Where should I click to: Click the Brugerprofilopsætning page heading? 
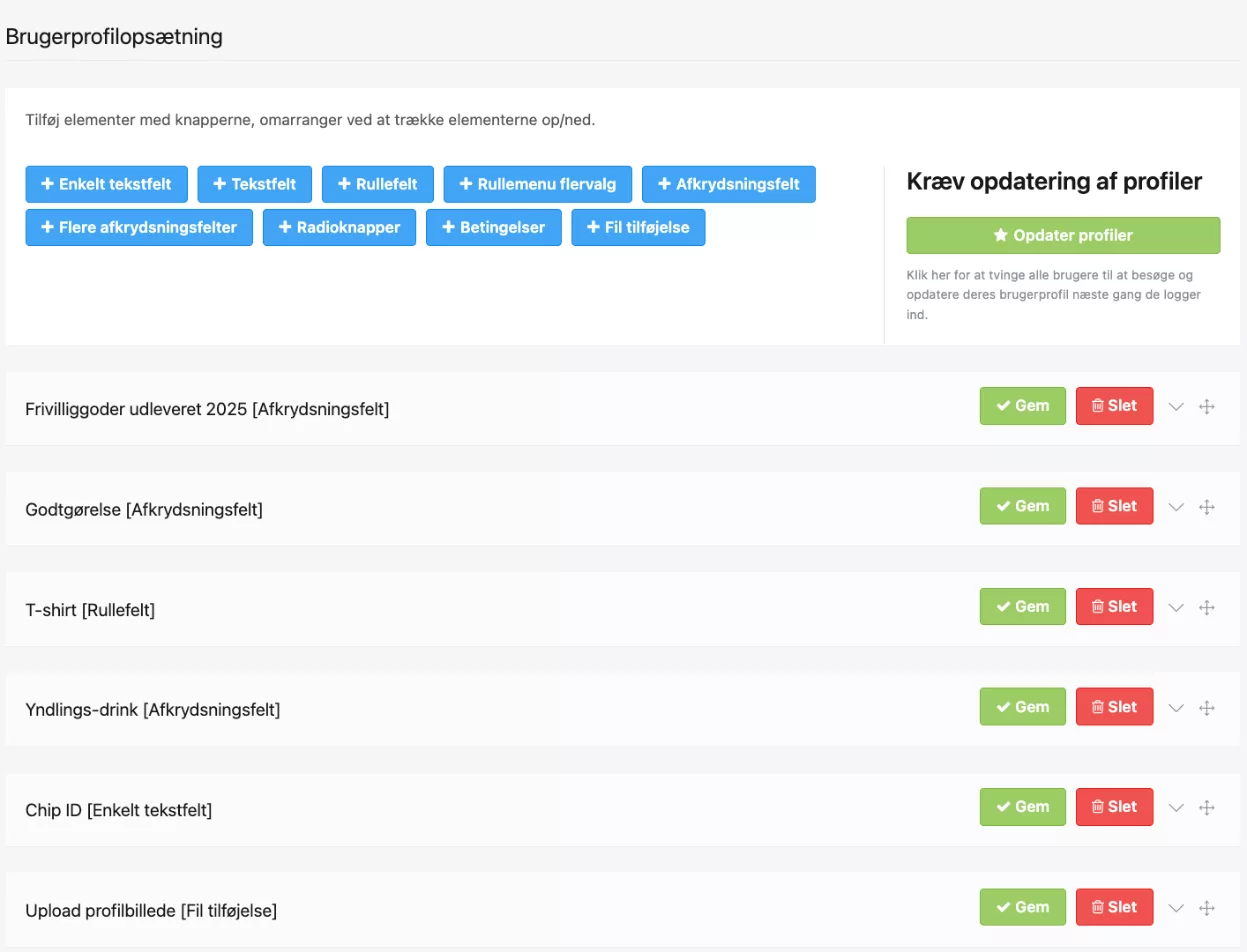pyautogui.click(x=114, y=37)
